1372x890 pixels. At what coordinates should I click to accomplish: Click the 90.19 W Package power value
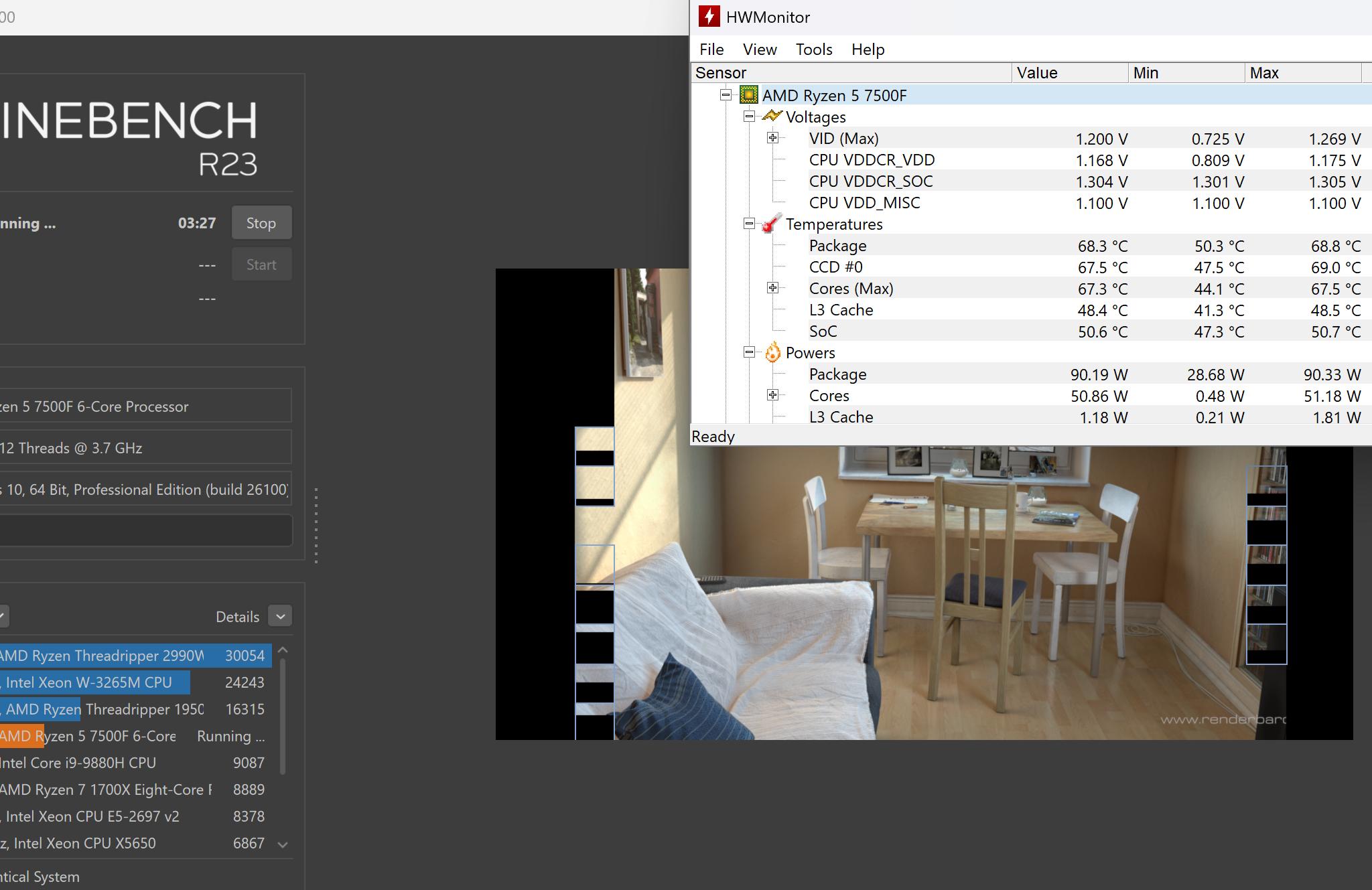pos(1099,374)
